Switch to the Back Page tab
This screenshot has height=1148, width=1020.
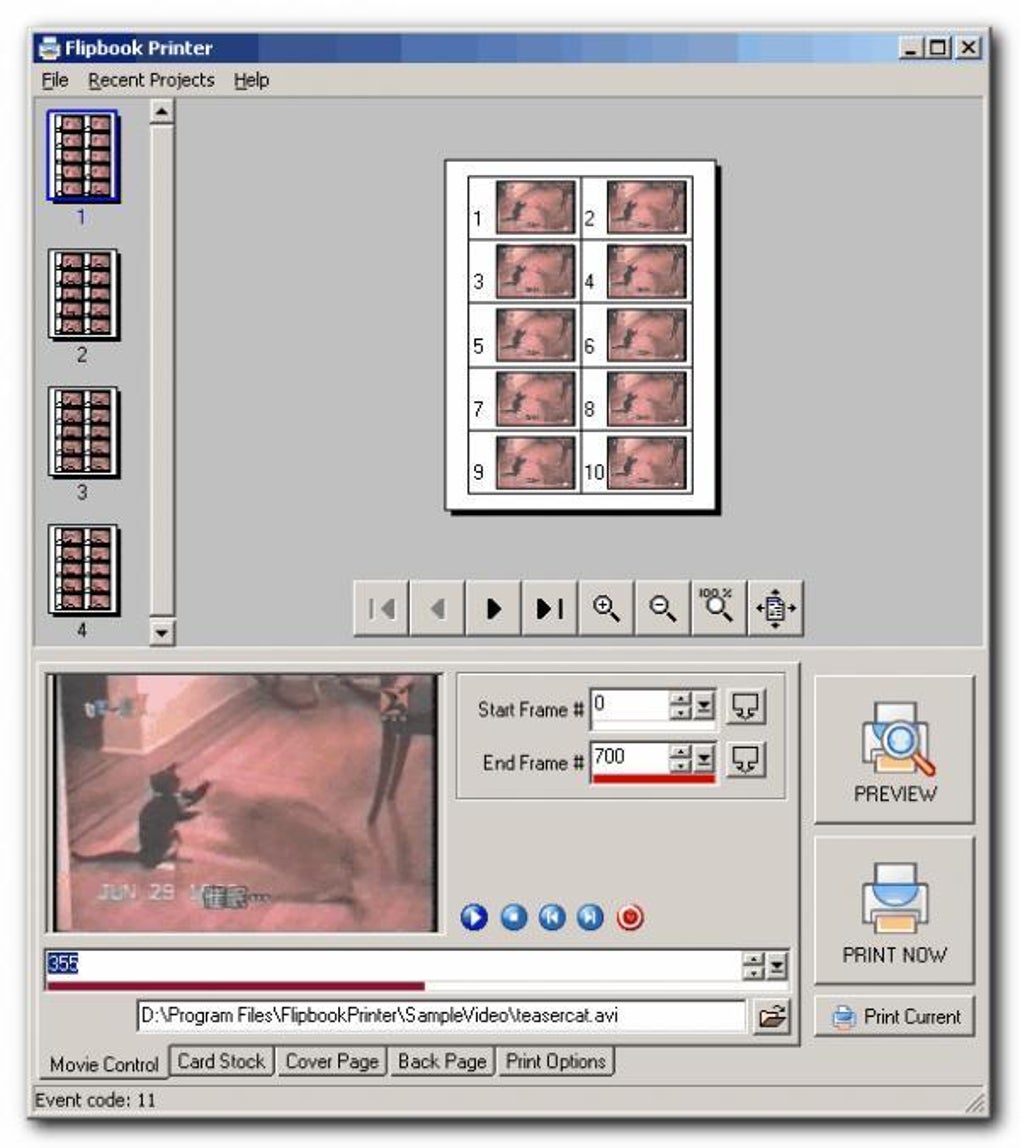click(x=442, y=1061)
